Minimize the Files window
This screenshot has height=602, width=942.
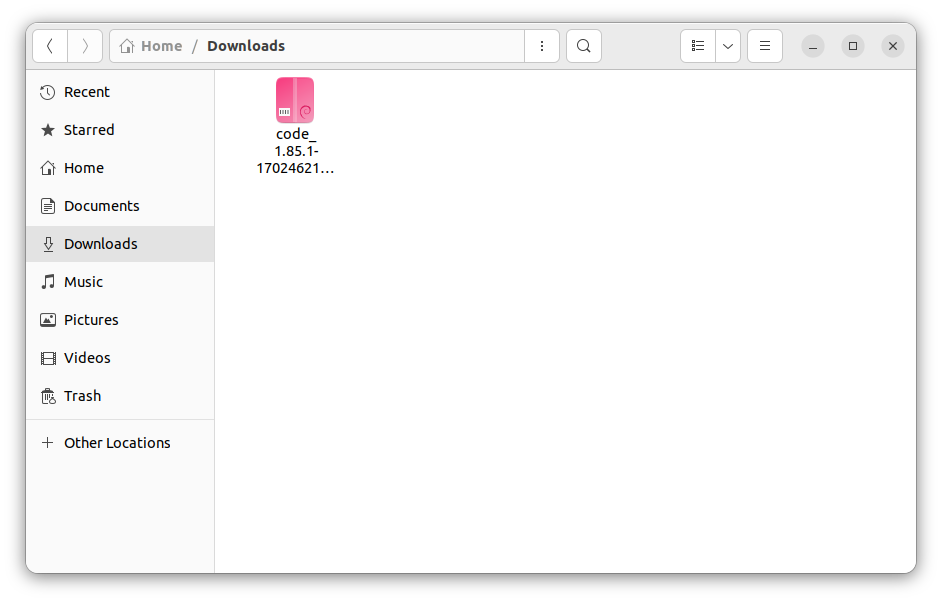click(x=813, y=46)
